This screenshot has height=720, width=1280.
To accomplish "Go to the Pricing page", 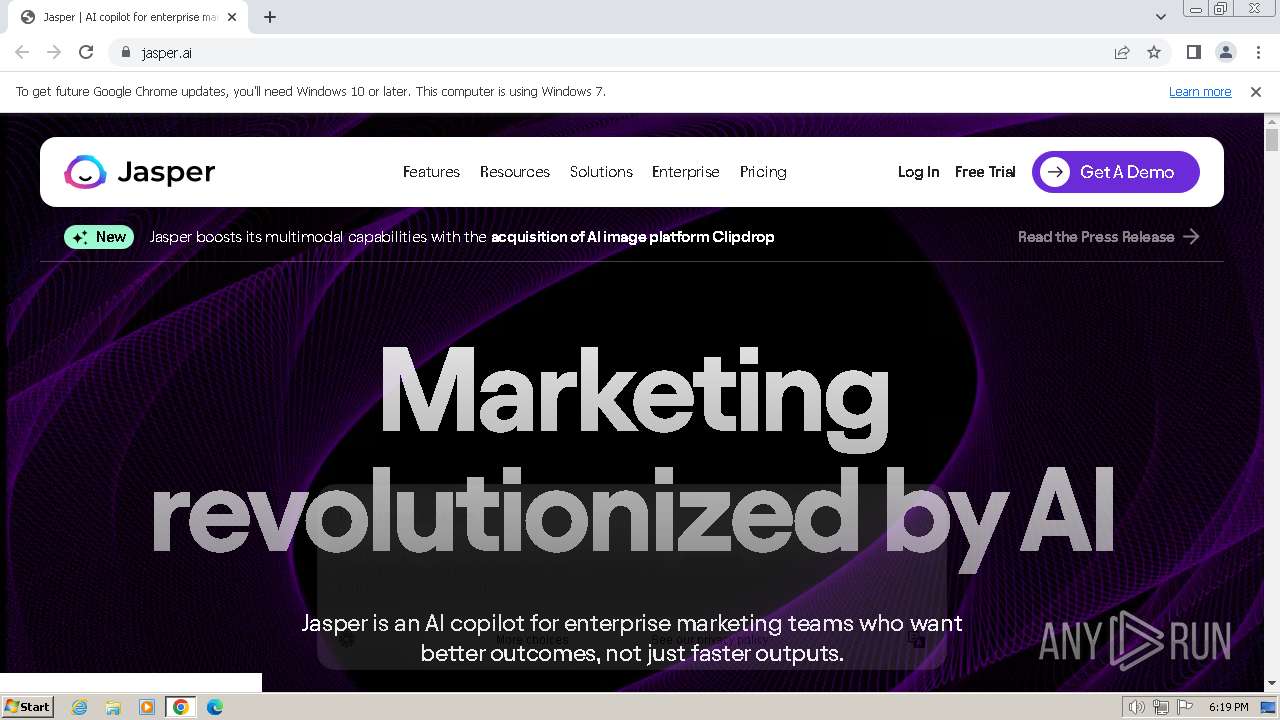I will tap(763, 172).
